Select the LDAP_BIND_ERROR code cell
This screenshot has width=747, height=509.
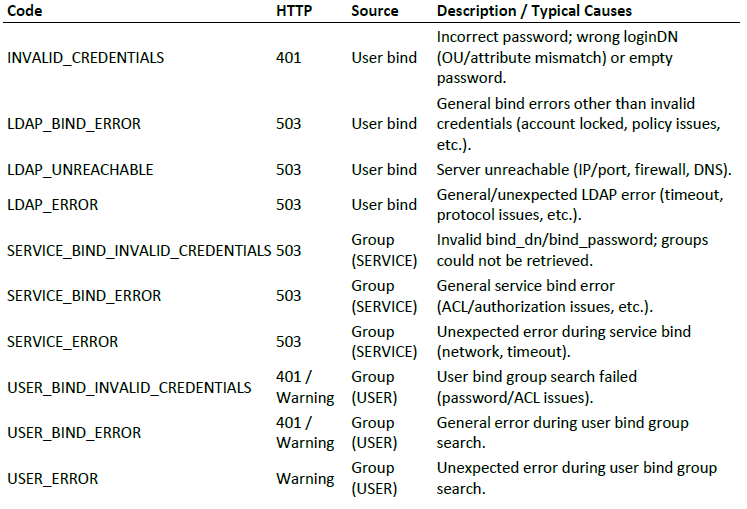[74, 124]
